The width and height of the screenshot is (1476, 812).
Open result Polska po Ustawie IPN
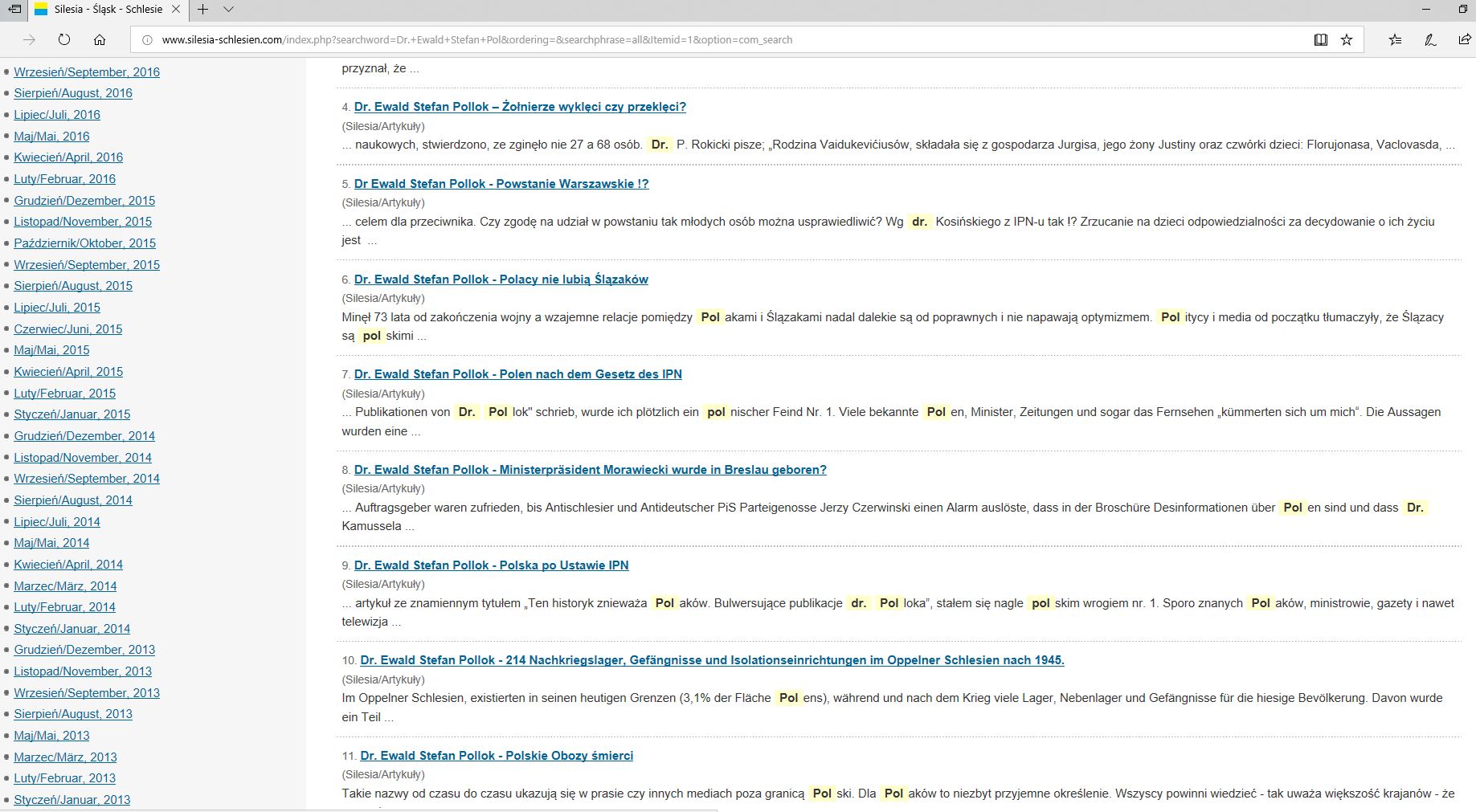point(492,565)
